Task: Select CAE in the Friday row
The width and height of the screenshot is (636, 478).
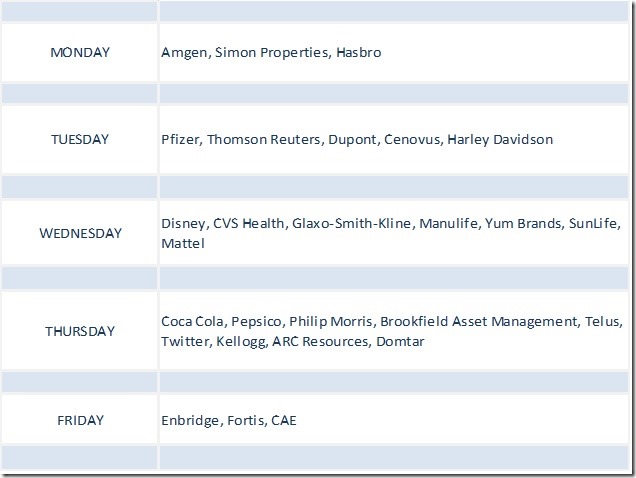Action: [284, 420]
